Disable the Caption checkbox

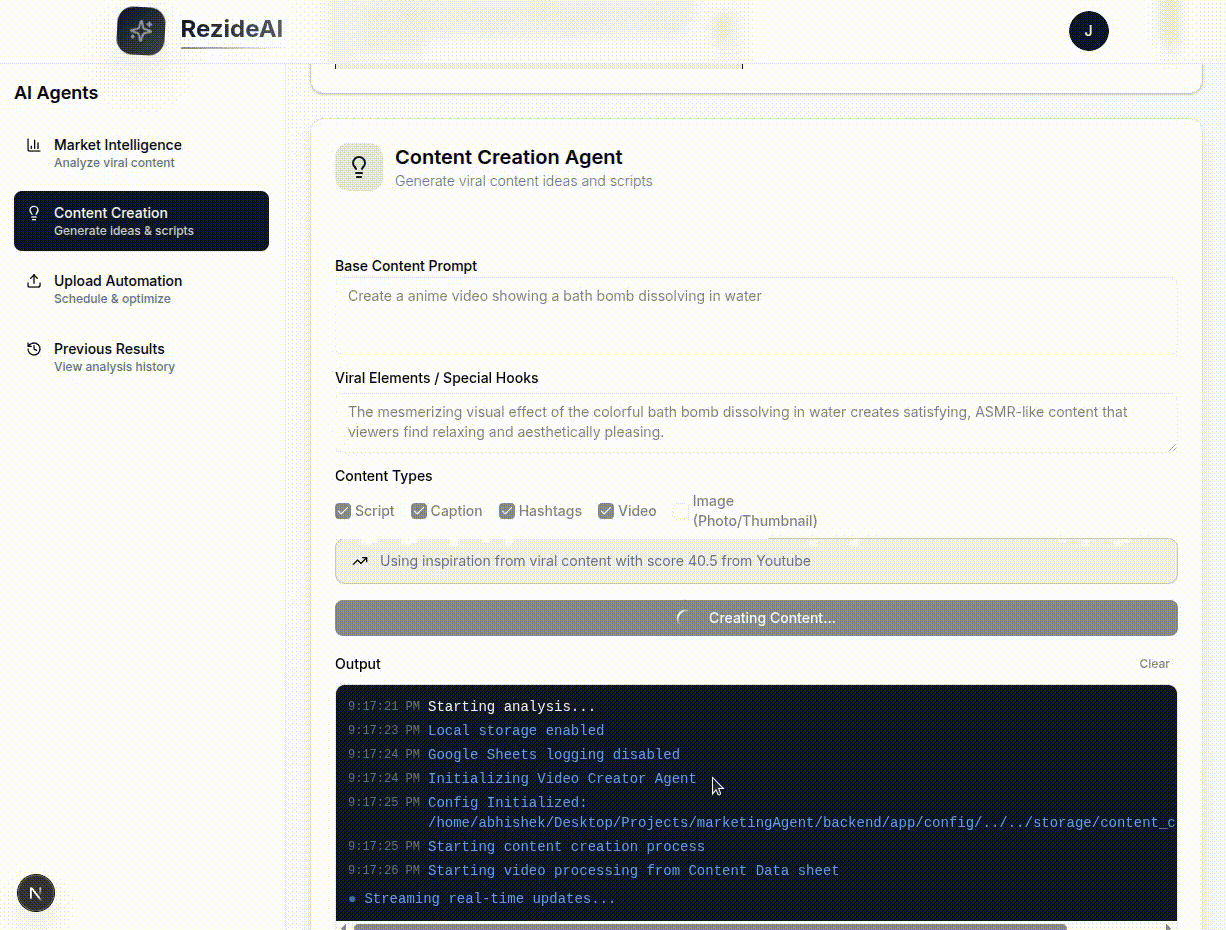[x=419, y=510]
